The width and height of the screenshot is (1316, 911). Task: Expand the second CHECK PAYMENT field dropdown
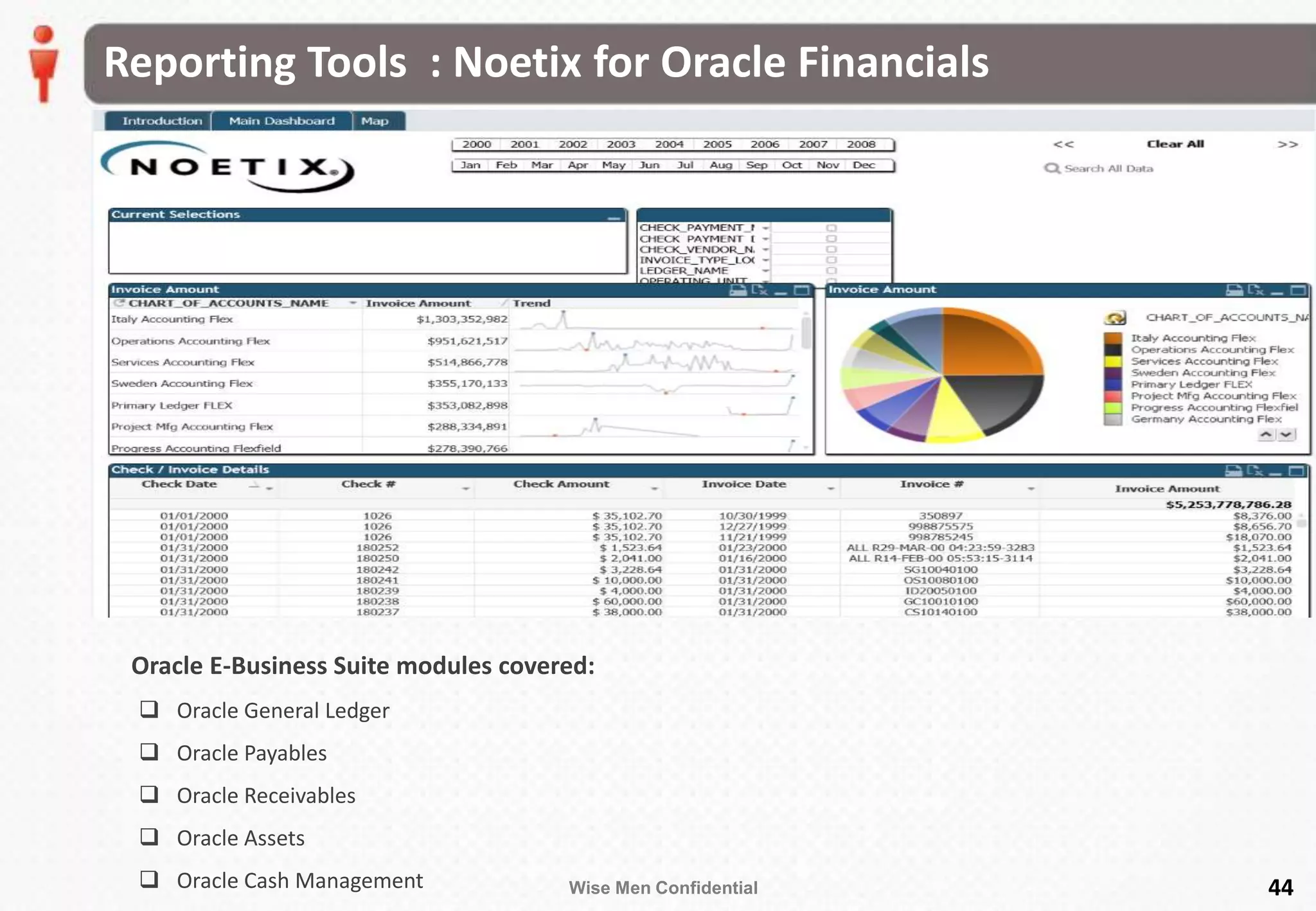765,239
